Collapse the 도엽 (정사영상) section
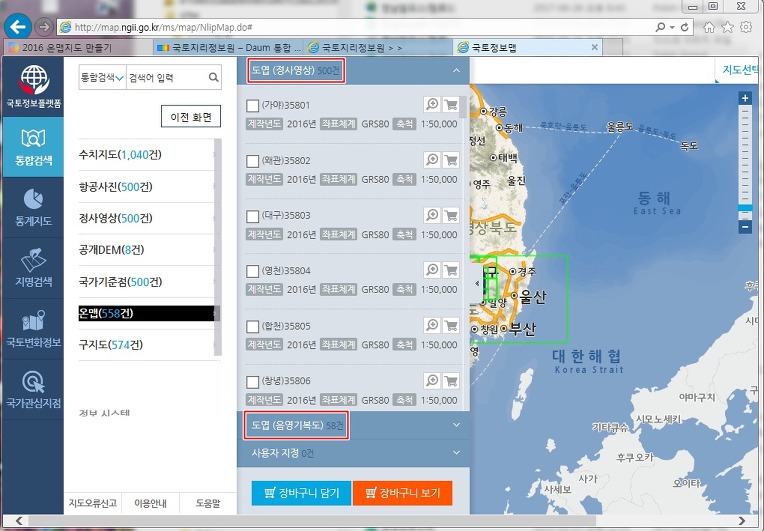The width and height of the screenshot is (764, 531). pos(456,71)
